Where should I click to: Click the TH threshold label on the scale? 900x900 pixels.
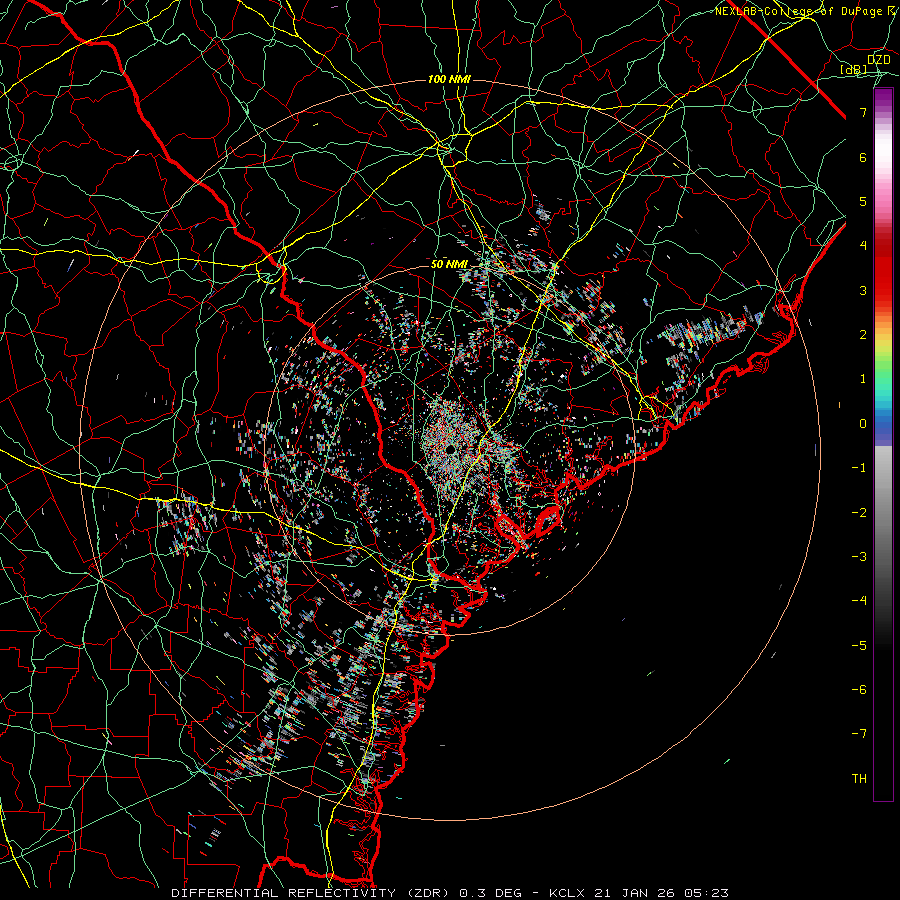[859, 779]
